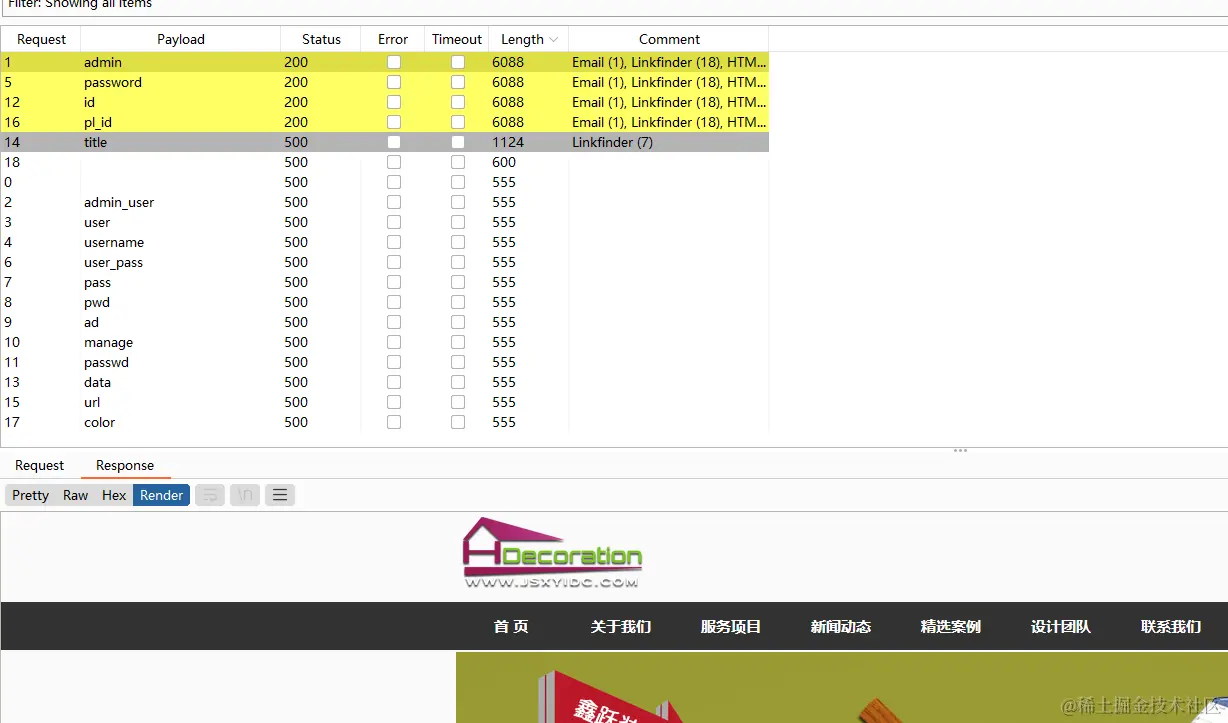The image size is (1228, 723).
Task: Switch response view to Hex
Action: 113,494
